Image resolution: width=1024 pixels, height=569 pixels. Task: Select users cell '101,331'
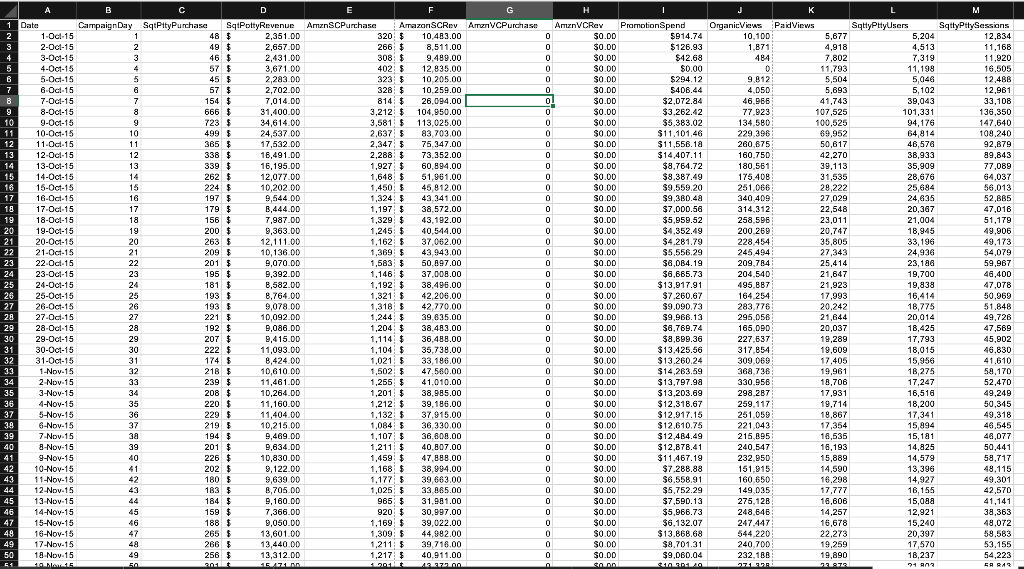click(x=893, y=112)
